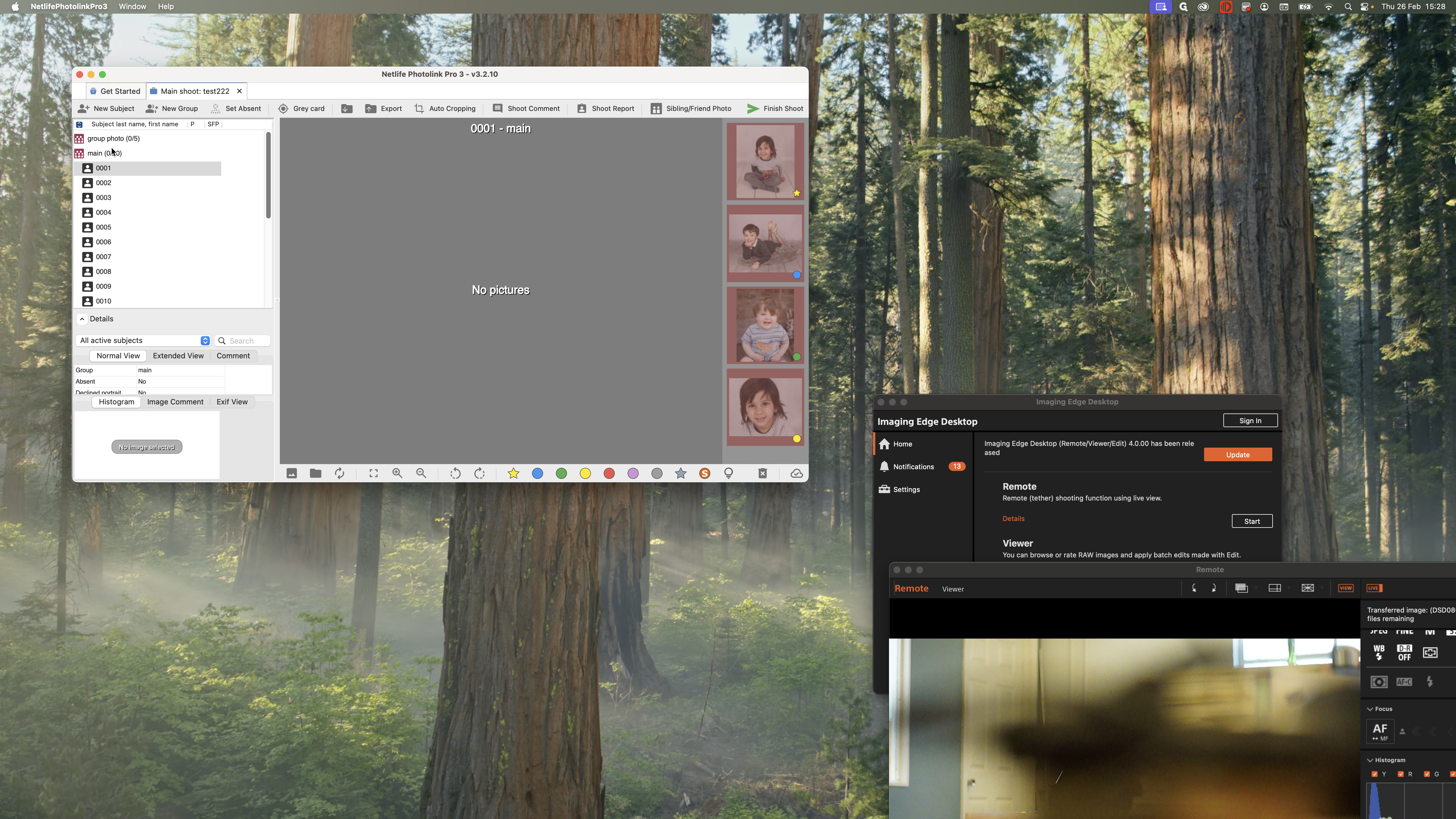Open the Window menu in menu bar
Viewport: 1456px width, 819px height.
coord(132,7)
